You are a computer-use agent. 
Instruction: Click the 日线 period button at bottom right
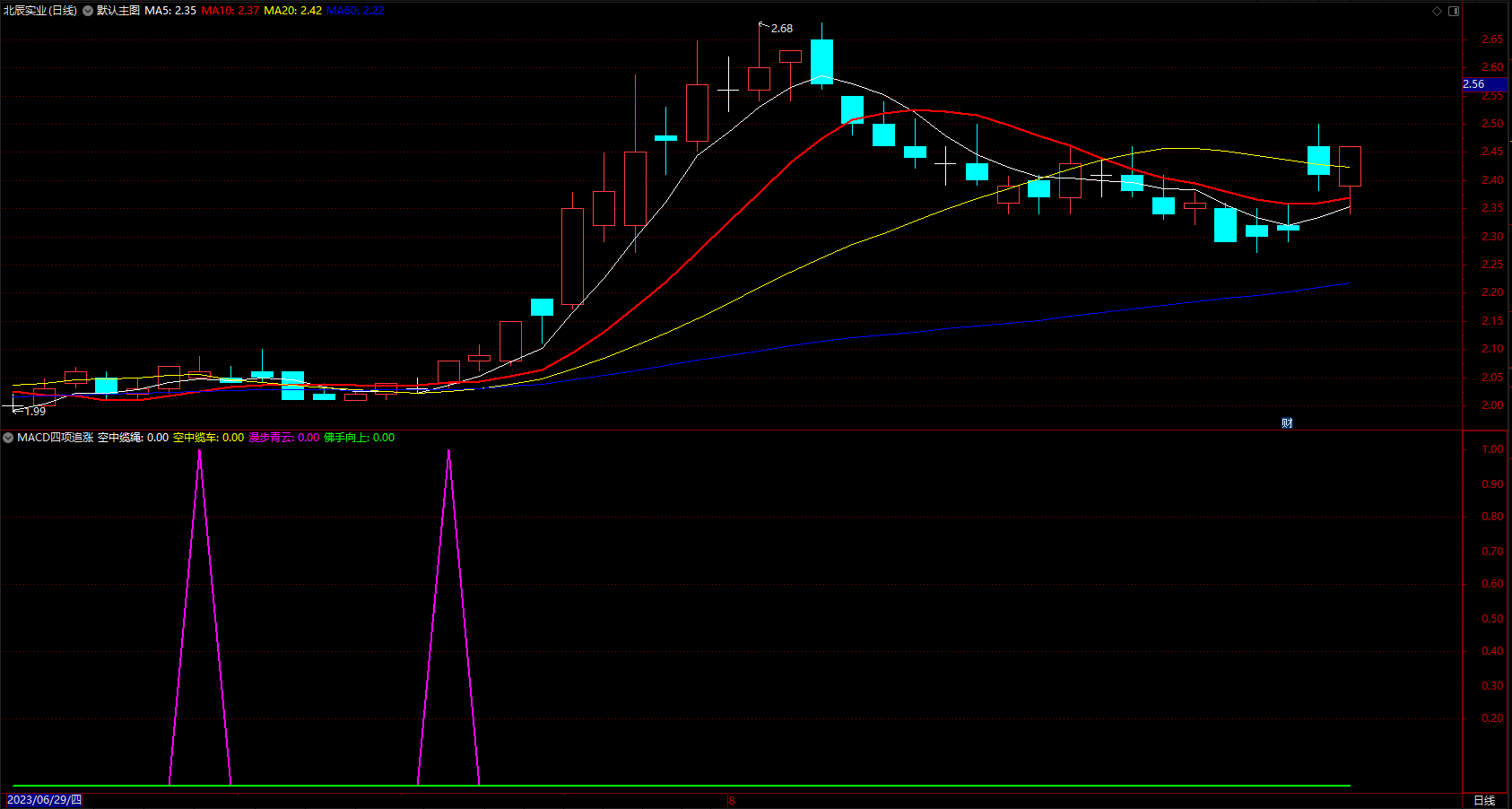tap(1484, 800)
